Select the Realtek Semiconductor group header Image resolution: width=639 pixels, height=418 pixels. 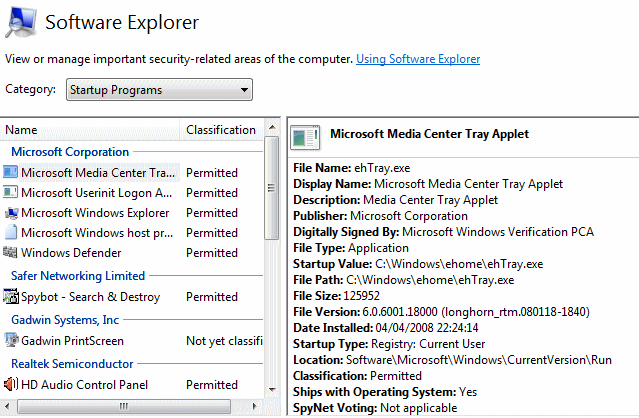[x=71, y=364]
